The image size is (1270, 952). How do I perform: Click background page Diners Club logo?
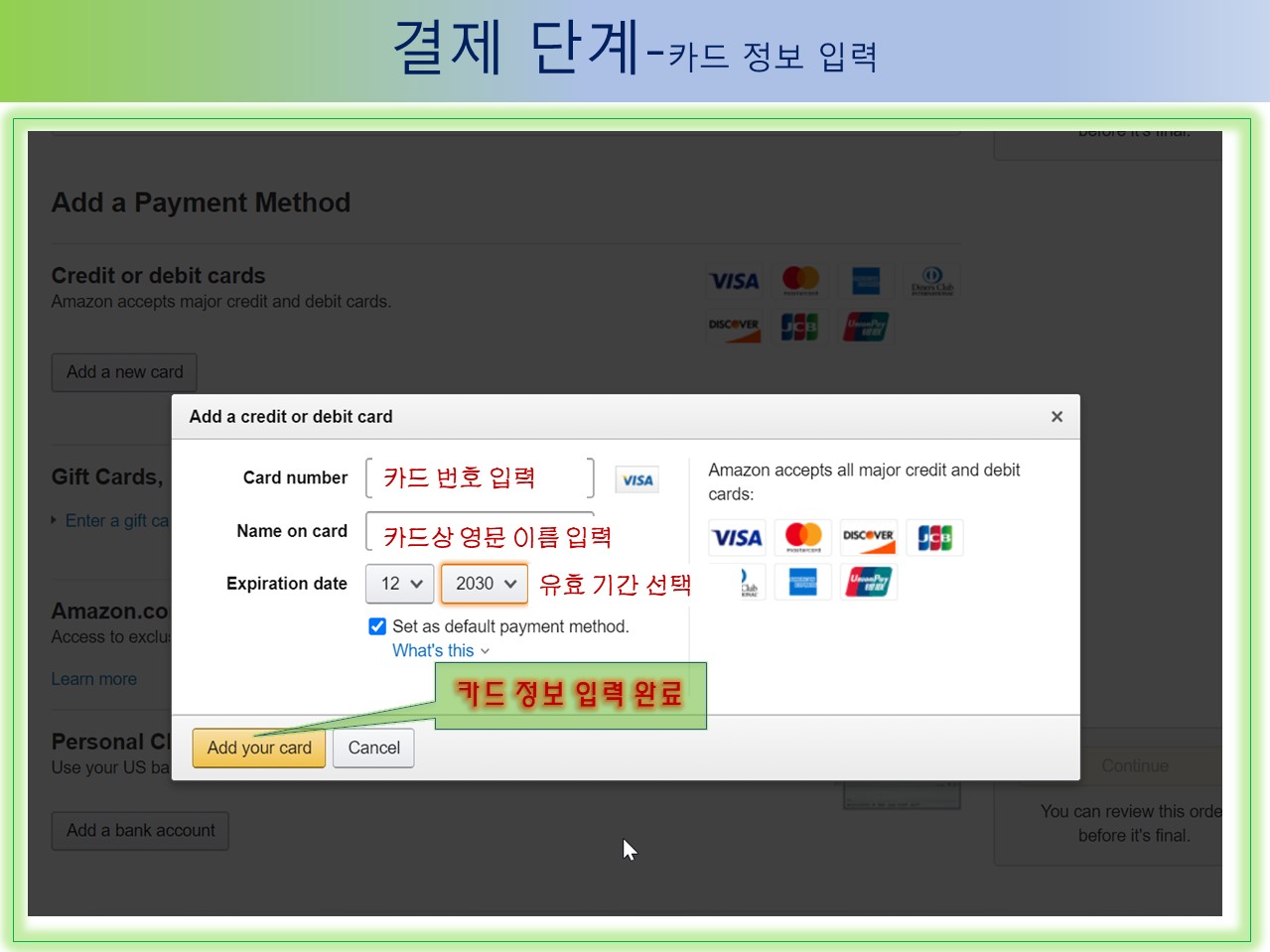click(932, 281)
